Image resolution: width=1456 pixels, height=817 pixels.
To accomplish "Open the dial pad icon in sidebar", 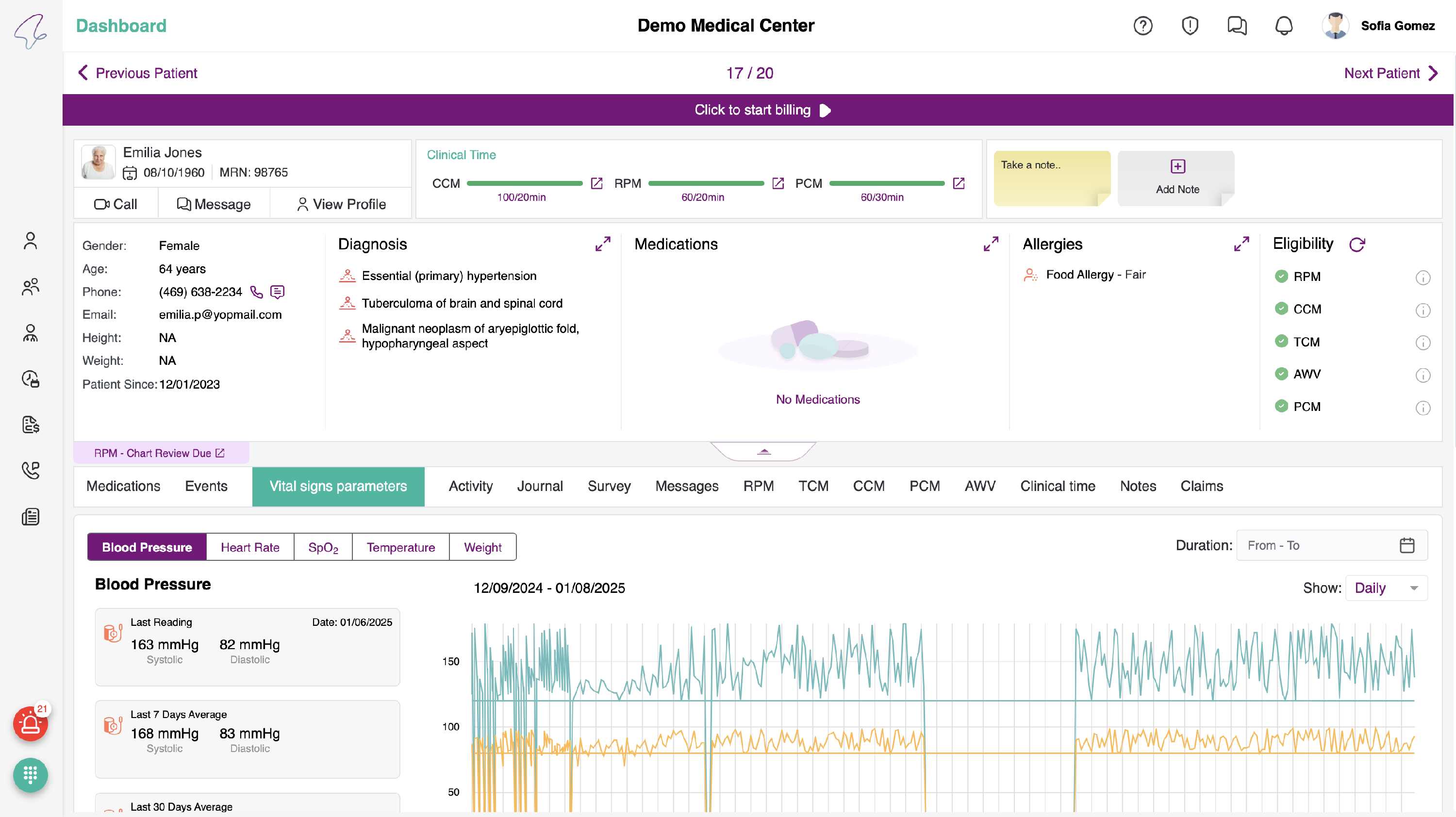I will (31, 775).
